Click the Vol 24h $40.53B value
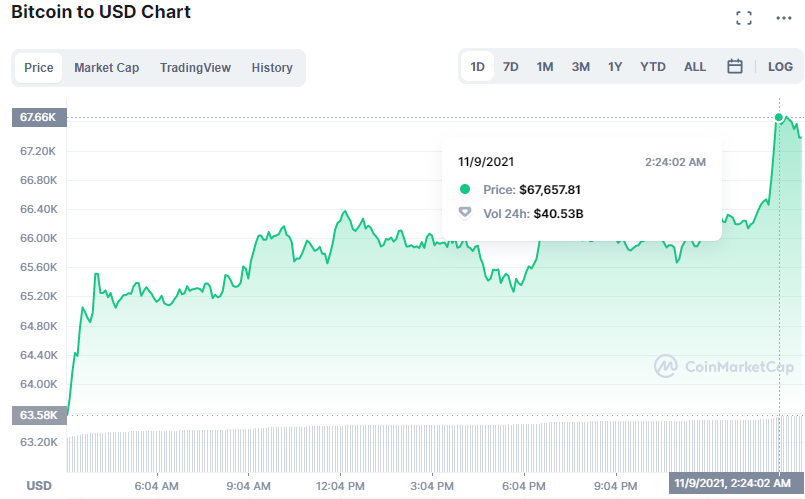Viewport: 805px width, 499px height. [x=558, y=214]
